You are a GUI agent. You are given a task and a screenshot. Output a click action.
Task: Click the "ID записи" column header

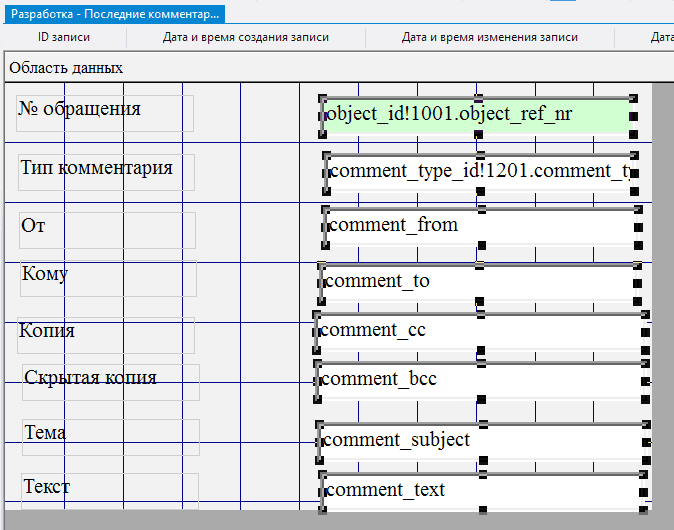tap(64, 38)
